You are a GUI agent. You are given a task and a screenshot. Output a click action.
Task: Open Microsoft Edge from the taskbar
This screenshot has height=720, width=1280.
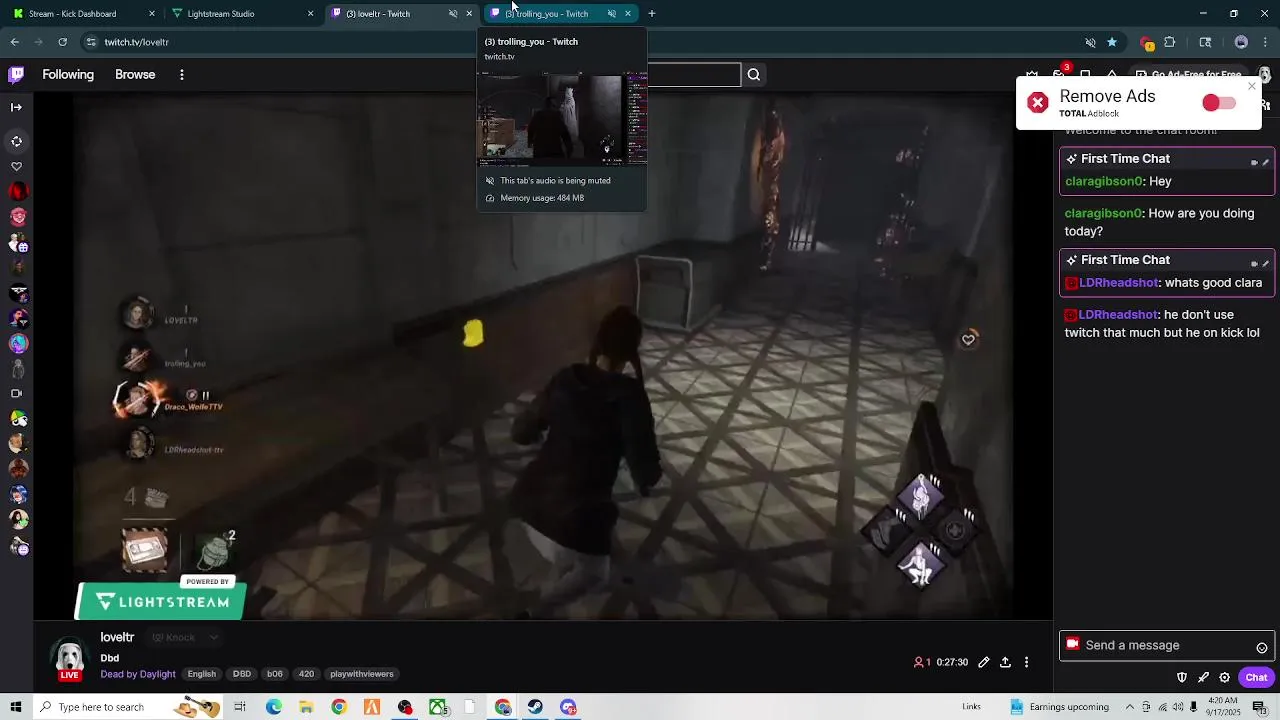[x=273, y=707]
